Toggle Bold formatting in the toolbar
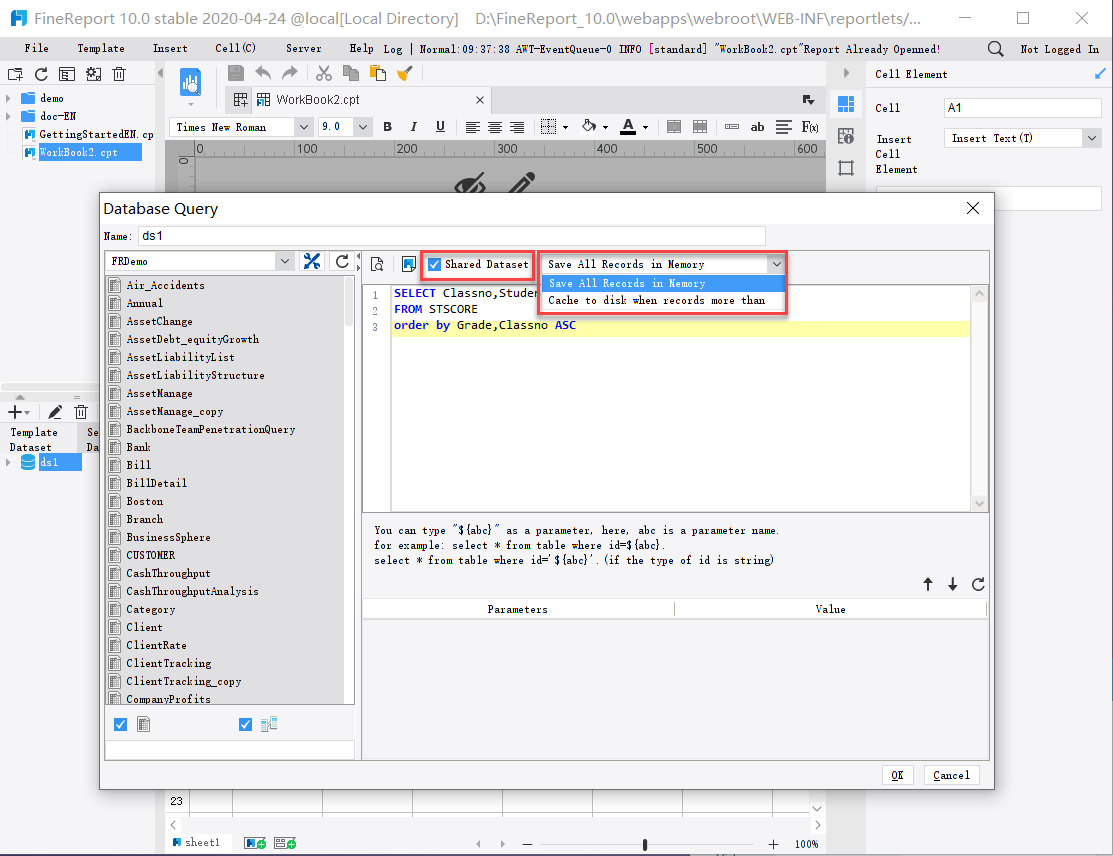Viewport: 1113px width, 856px height. point(388,126)
